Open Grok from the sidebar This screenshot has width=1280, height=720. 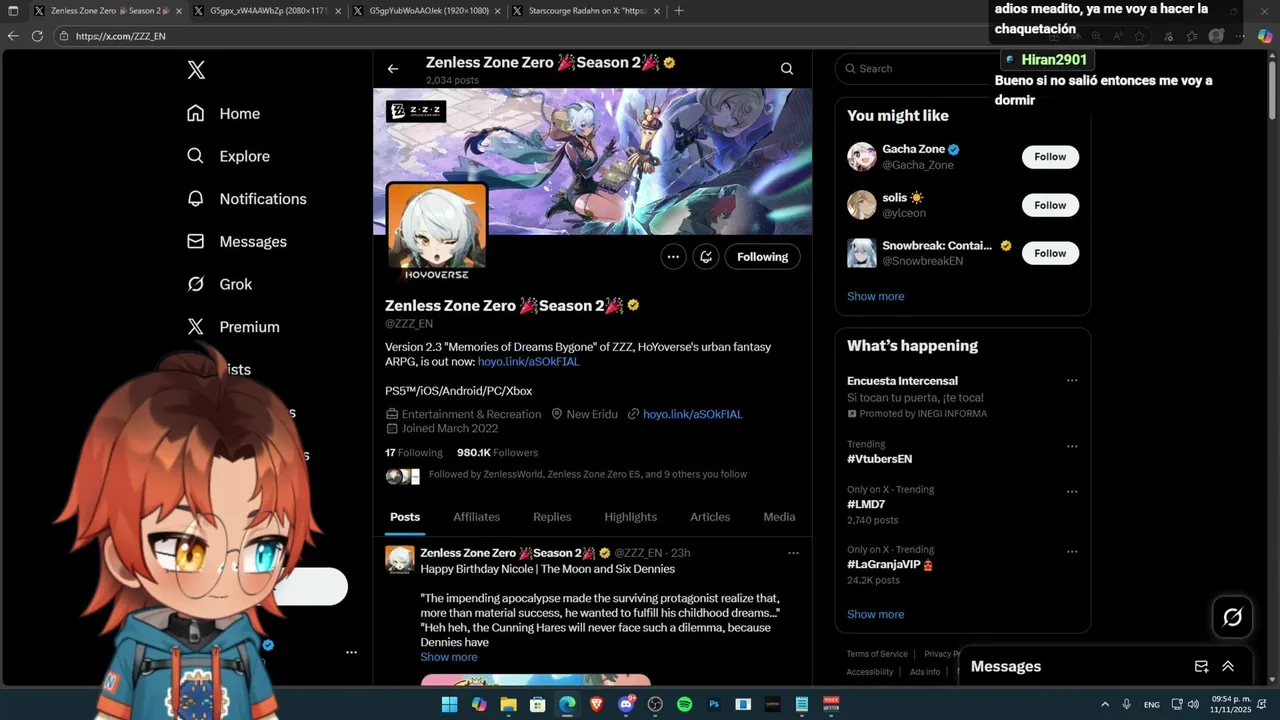click(x=220, y=284)
